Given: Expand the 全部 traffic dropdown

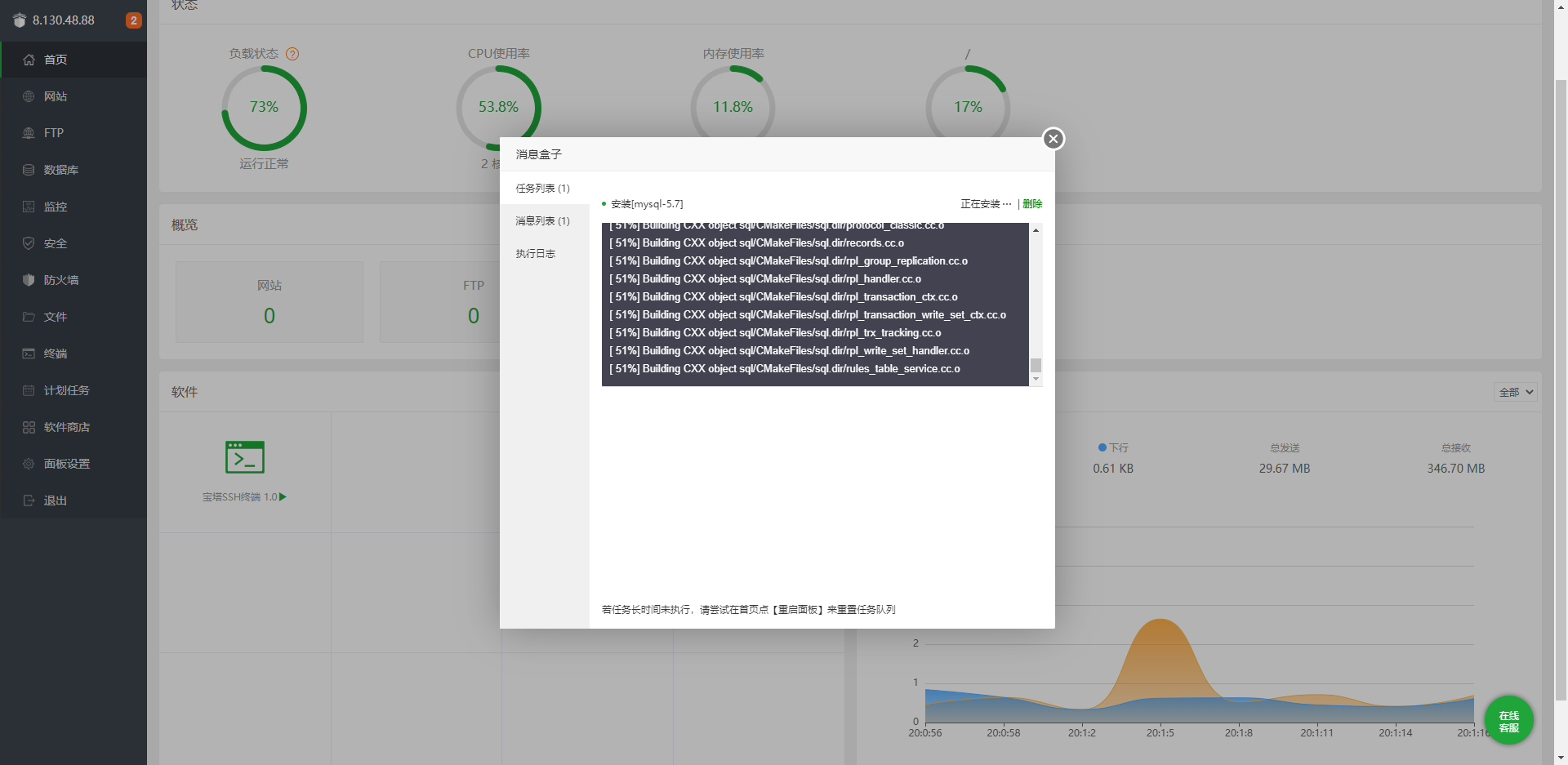Looking at the screenshot, I should [x=1516, y=393].
